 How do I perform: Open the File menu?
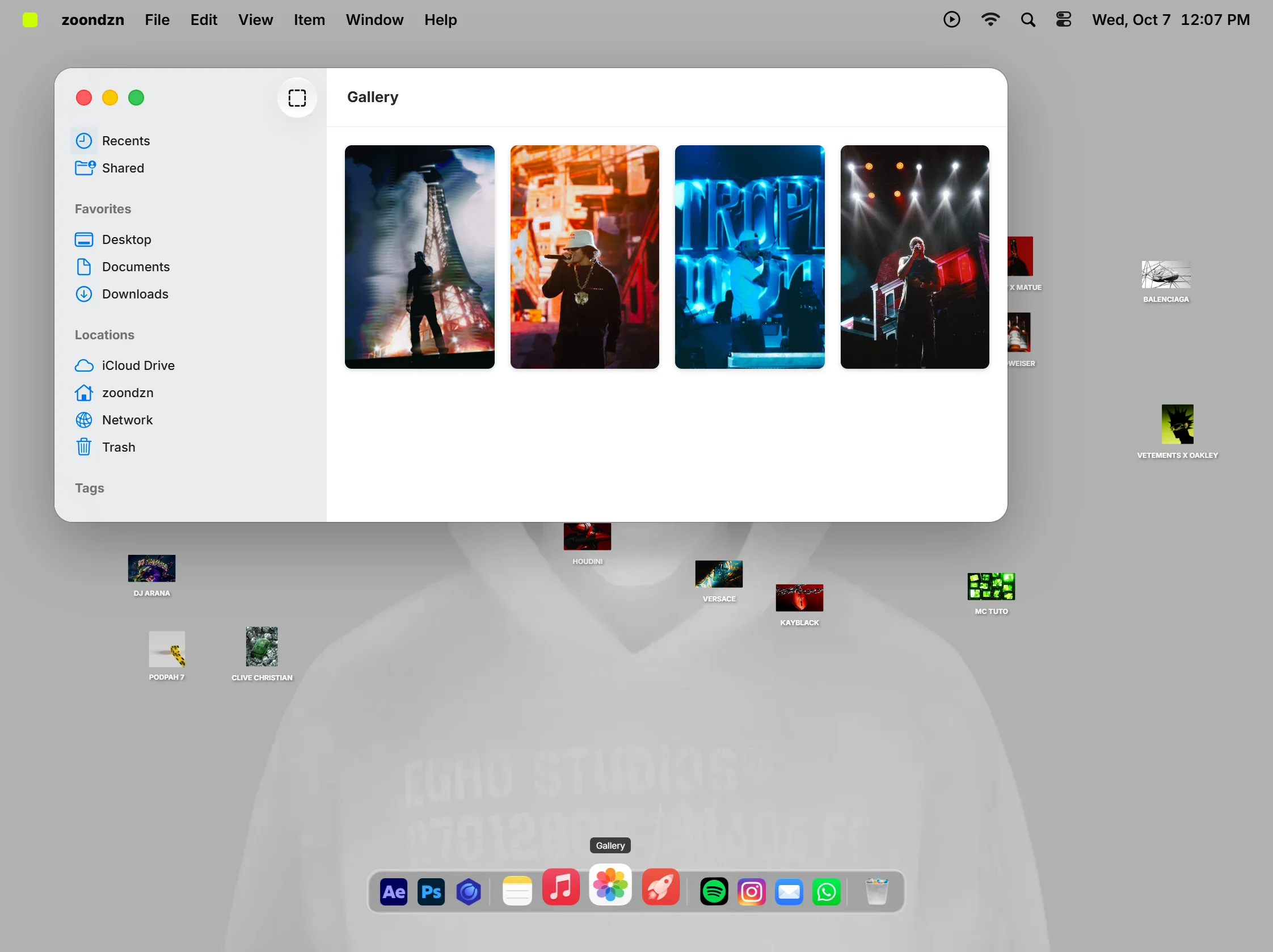157,19
